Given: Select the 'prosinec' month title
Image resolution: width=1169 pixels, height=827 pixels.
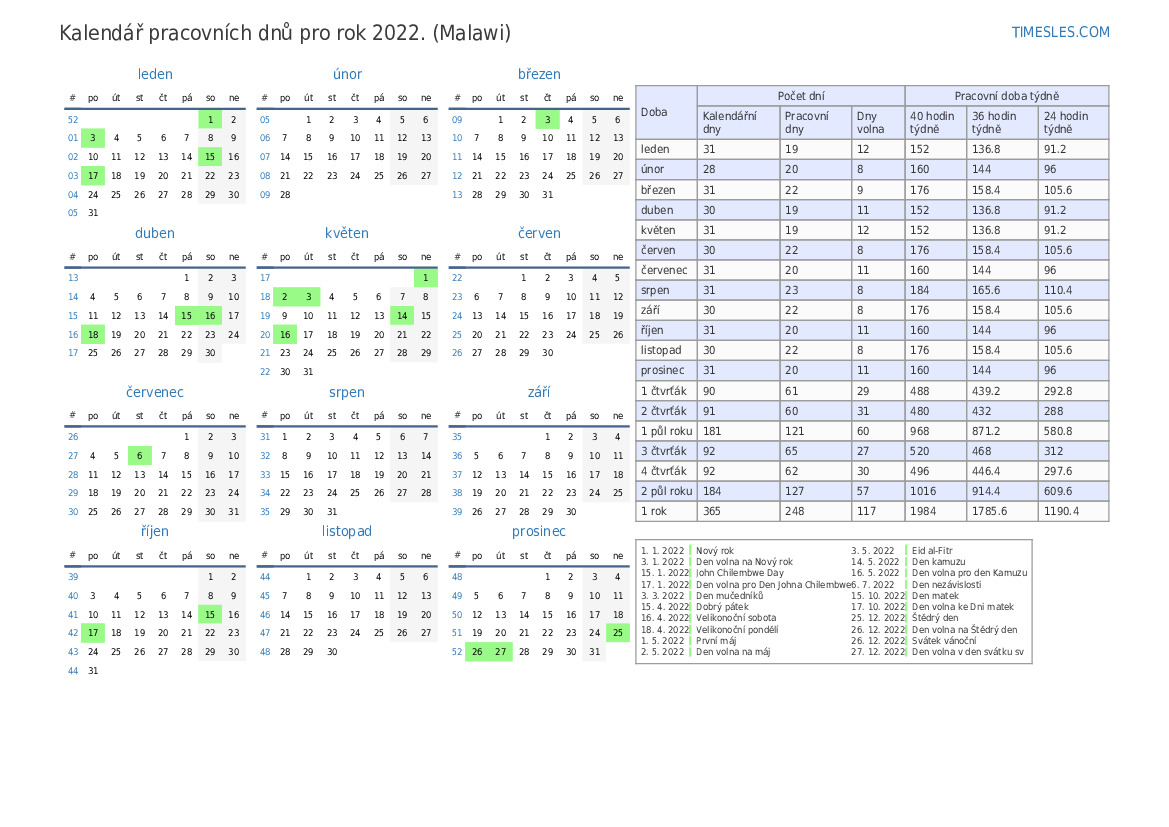Looking at the screenshot, I should click(x=539, y=531).
